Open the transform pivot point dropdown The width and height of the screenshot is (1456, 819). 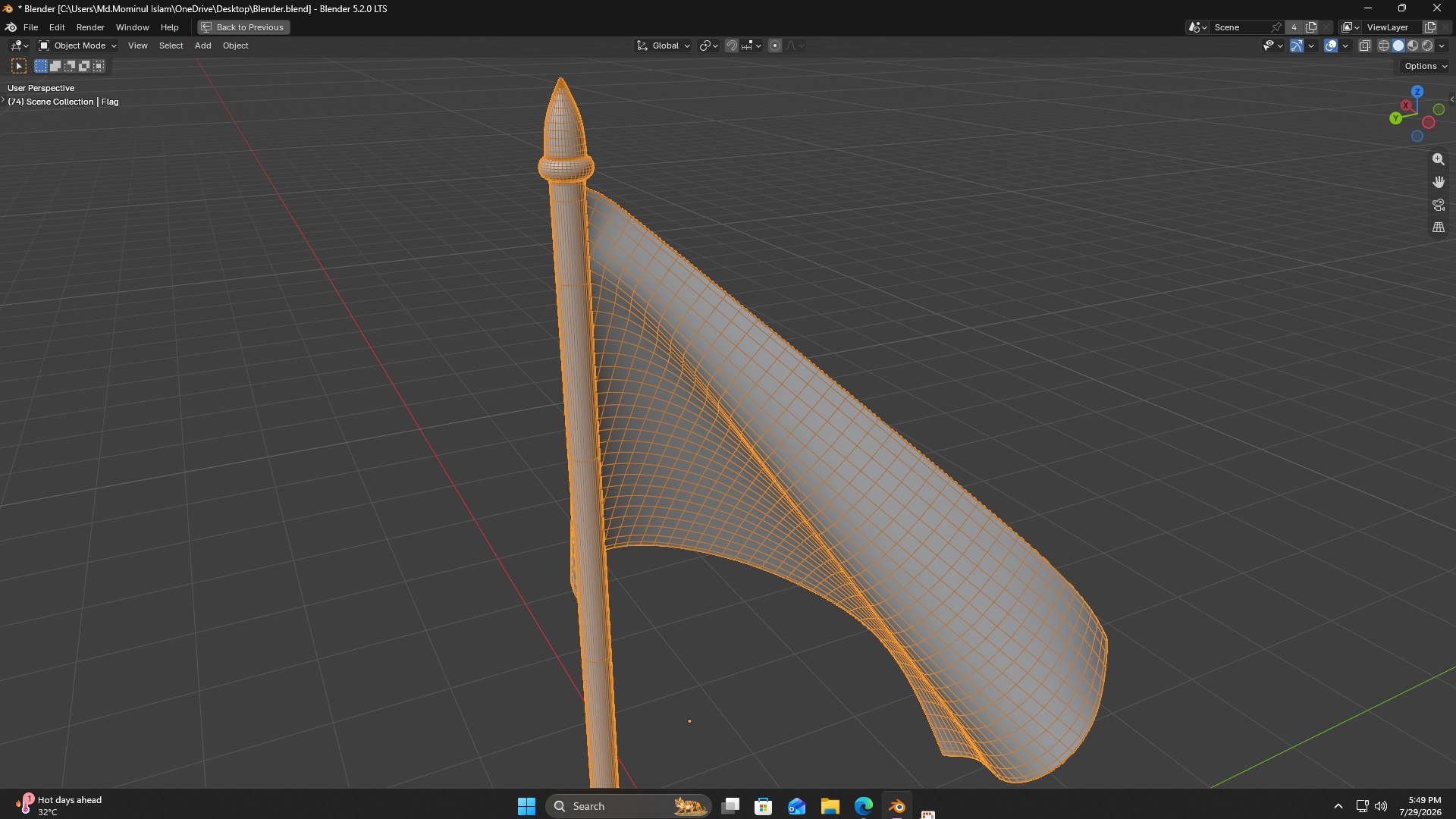tap(708, 45)
